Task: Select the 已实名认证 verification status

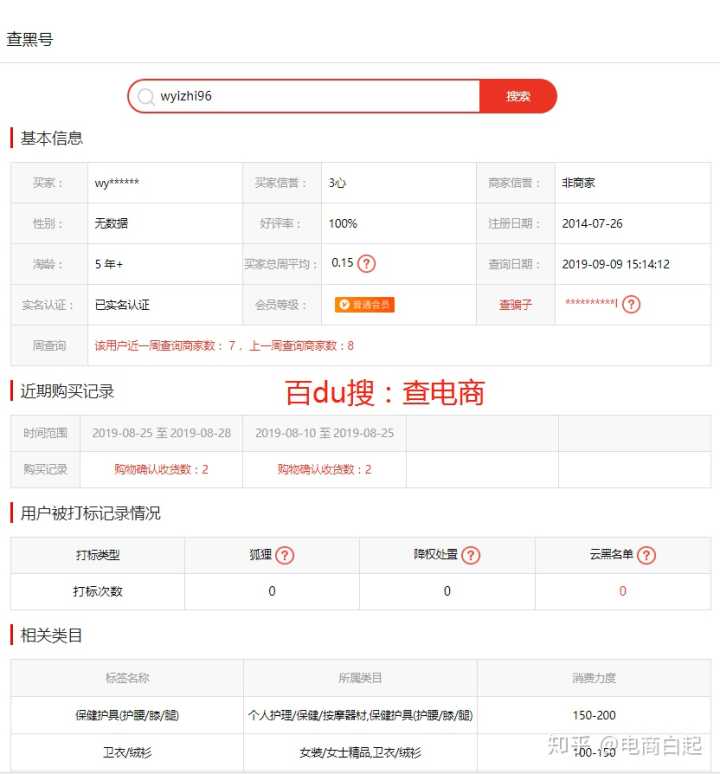Action: point(122,305)
